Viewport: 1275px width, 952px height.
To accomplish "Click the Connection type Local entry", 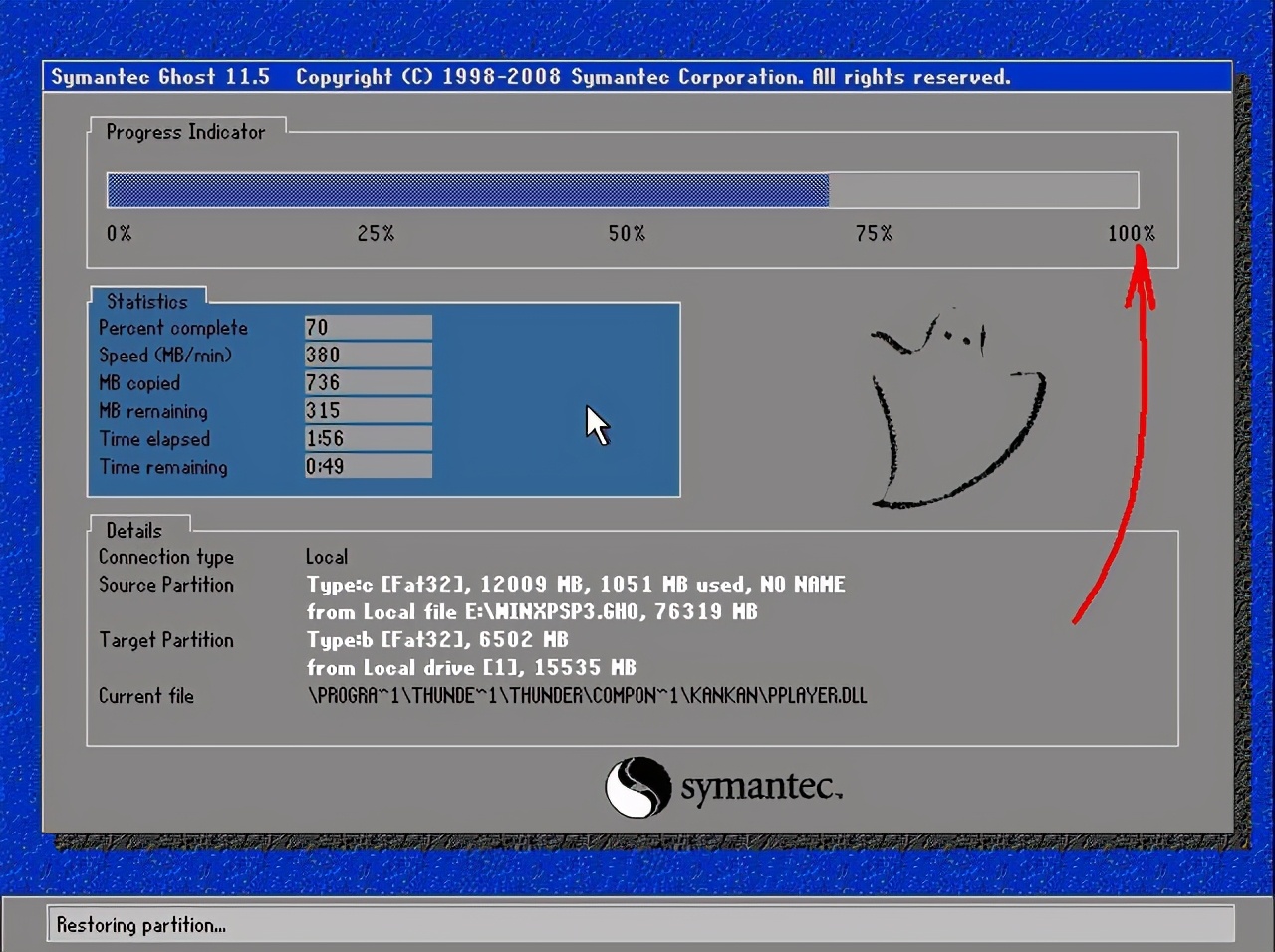I will [x=327, y=557].
